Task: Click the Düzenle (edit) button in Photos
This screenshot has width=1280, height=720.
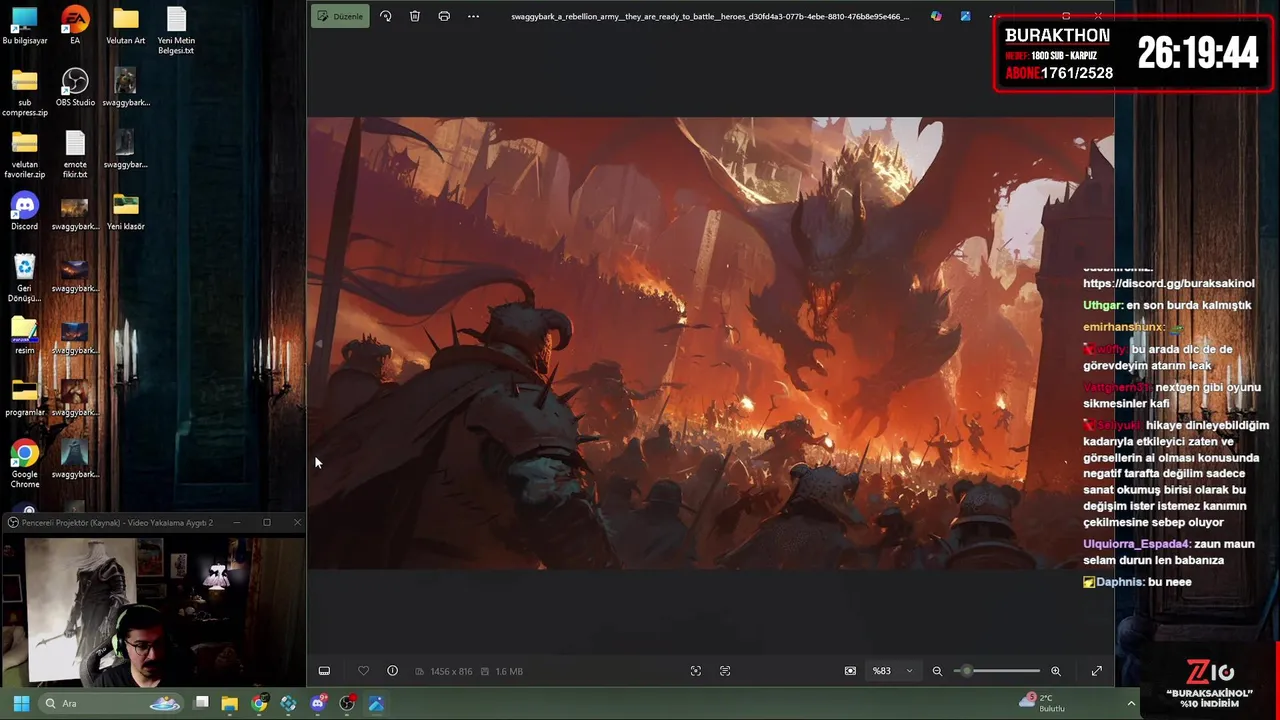Action: click(340, 16)
